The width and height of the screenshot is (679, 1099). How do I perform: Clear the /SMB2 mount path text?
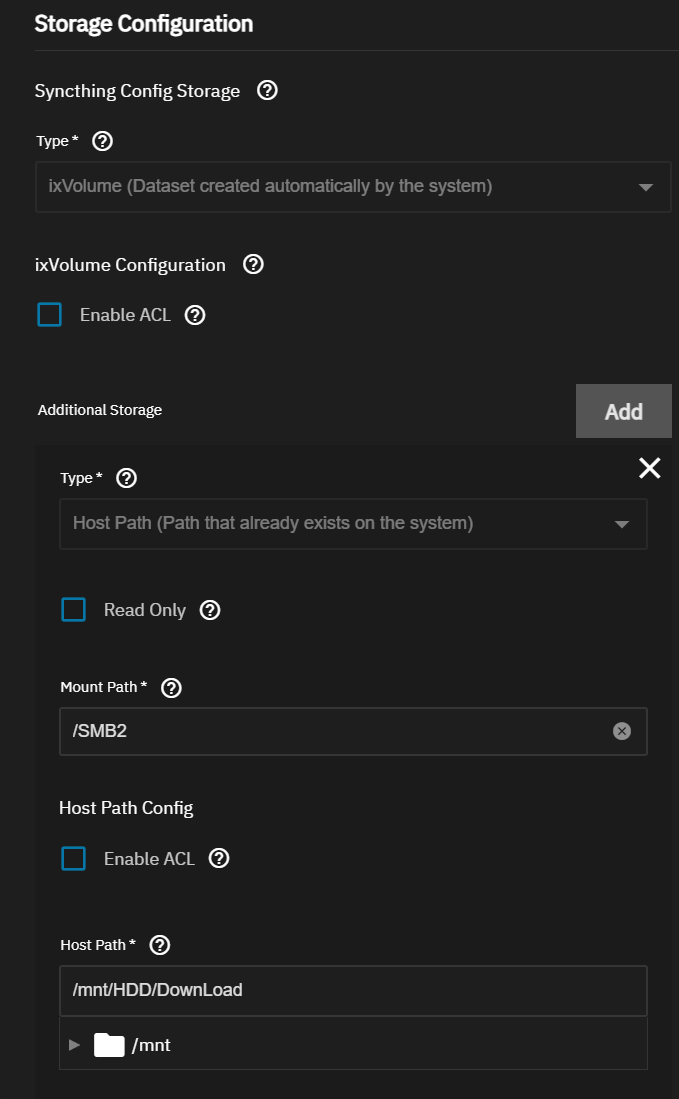point(622,732)
